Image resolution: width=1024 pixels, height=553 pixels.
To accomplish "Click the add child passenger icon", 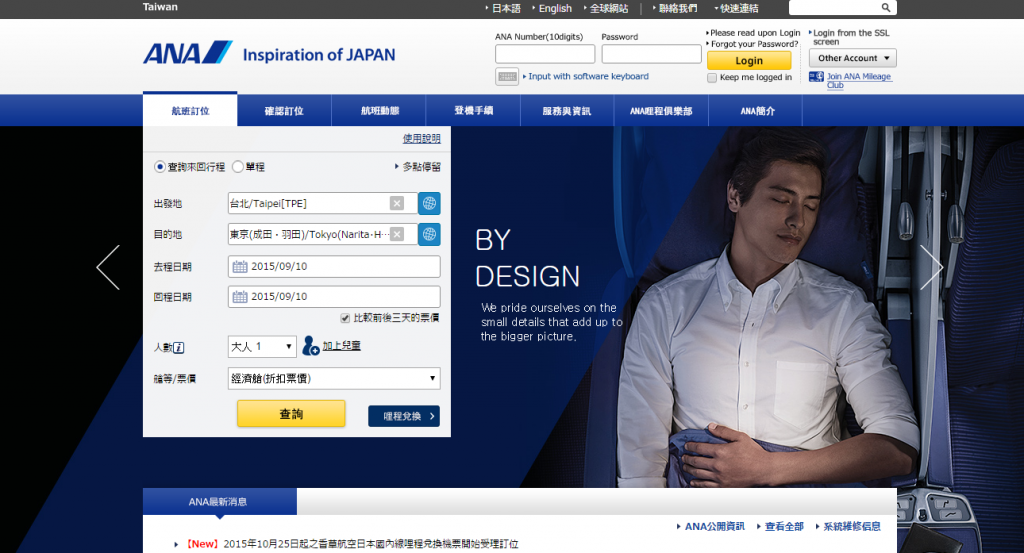I will point(310,345).
